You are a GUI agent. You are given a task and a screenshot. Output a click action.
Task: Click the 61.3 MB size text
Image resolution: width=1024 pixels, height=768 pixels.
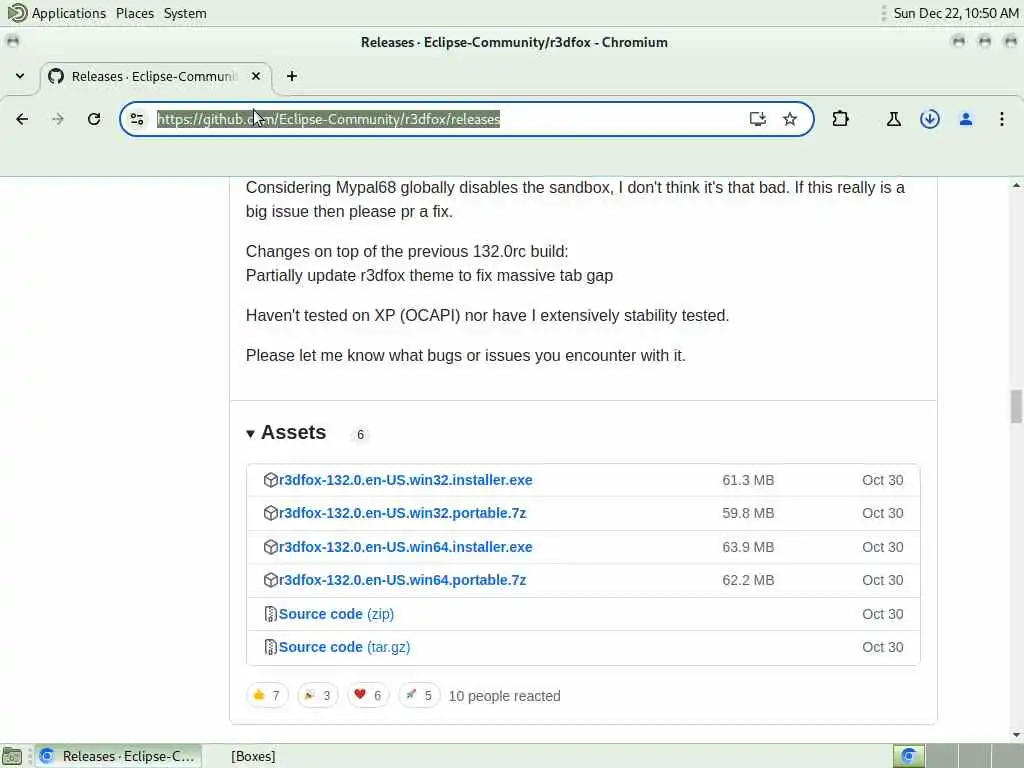pos(748,480)
